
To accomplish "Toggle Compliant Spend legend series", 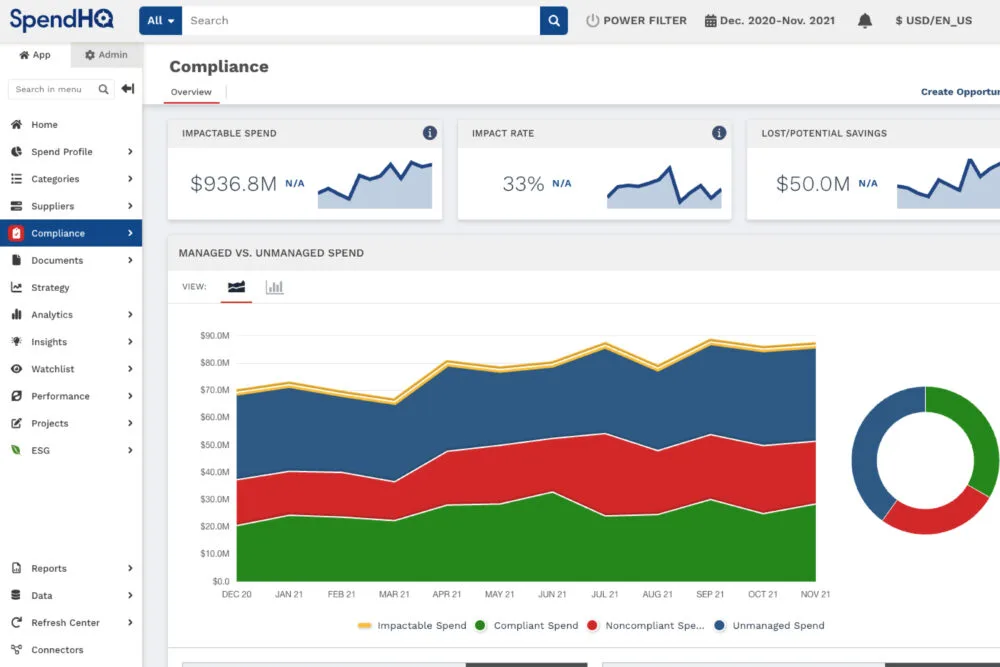I will (527, 626).
